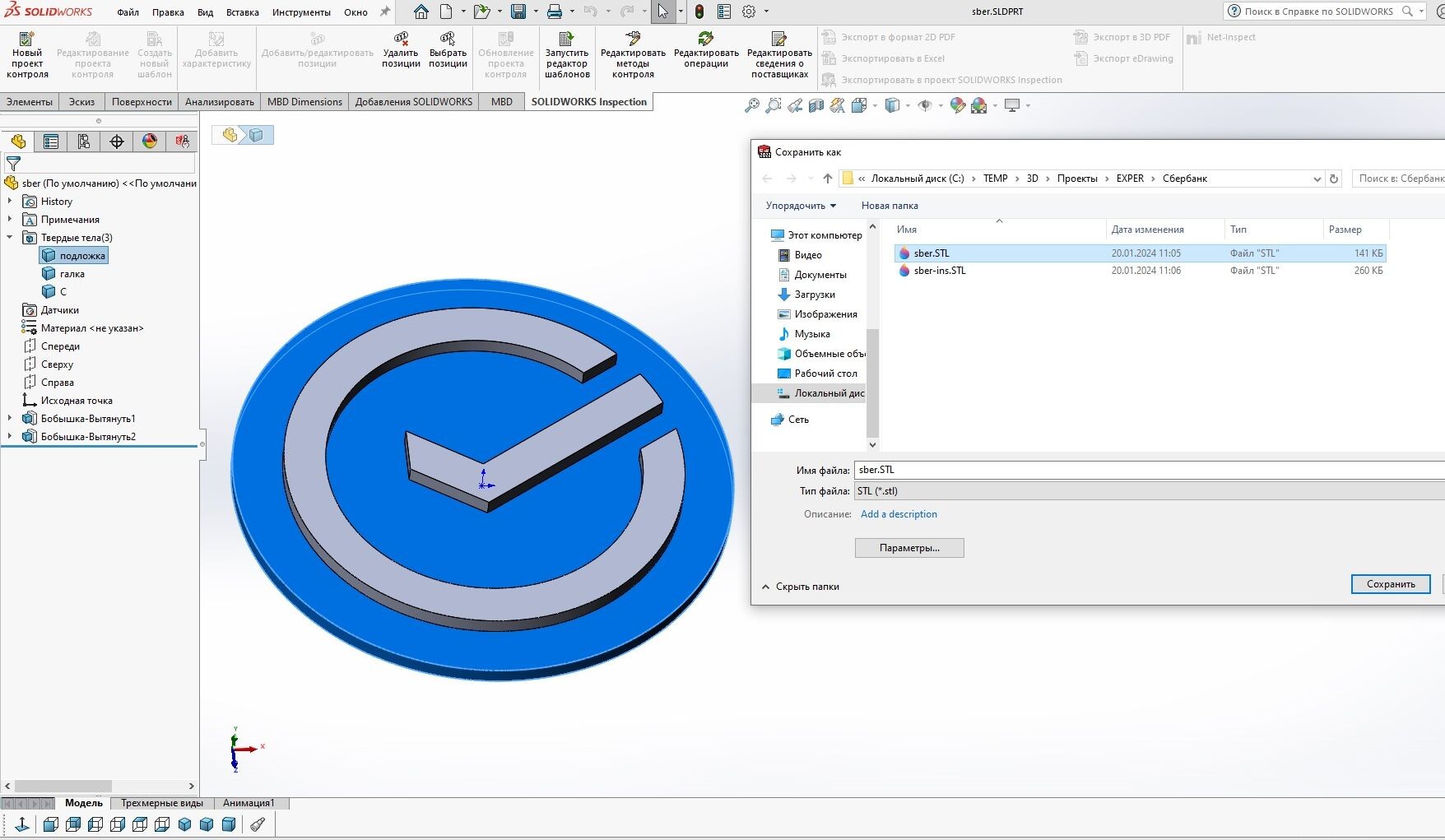The height and width of the screenshot is (840, 1445).
Task: Click the Add a description link
Action: pyautogui.click(x=899, y=514)
